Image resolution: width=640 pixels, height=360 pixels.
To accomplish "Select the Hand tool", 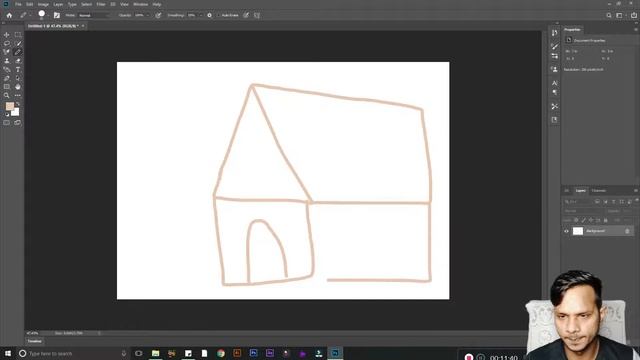I will (18, 87).
